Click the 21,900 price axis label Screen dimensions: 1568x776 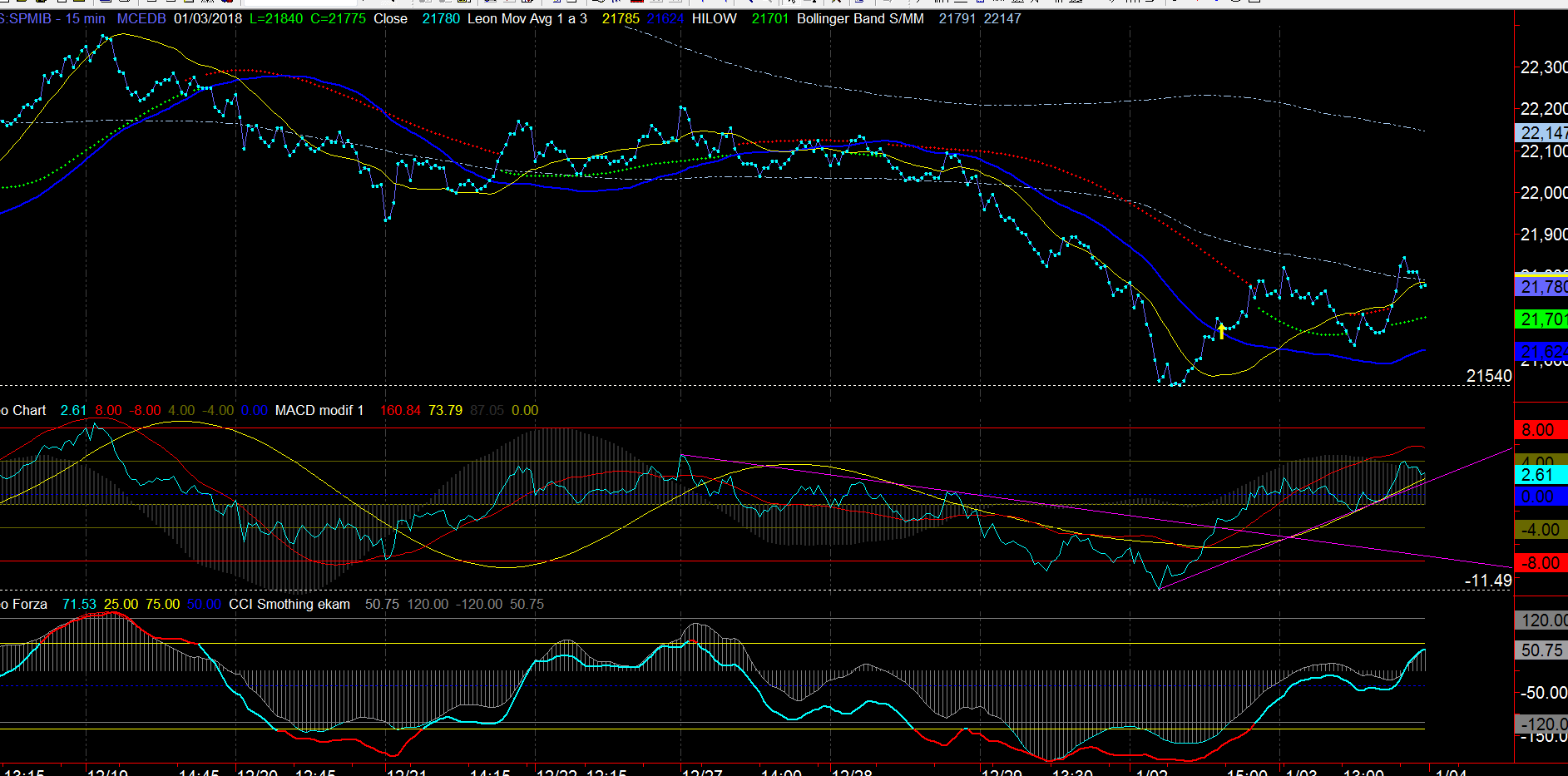coord(1544,235)
